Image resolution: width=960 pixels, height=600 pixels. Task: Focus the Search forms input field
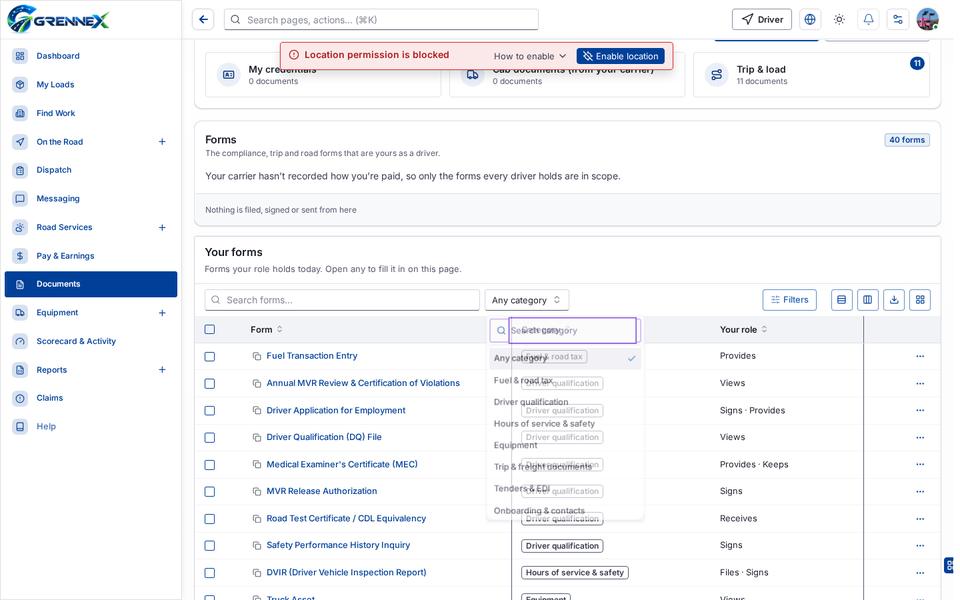342,300
